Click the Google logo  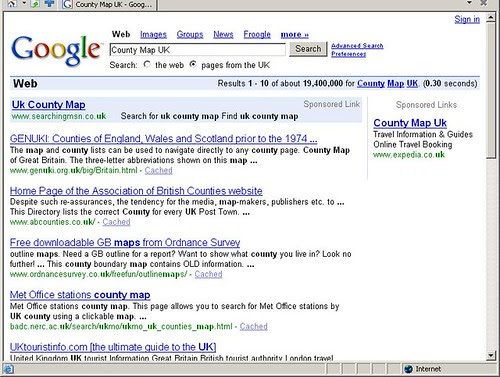(x=56, y=50)
